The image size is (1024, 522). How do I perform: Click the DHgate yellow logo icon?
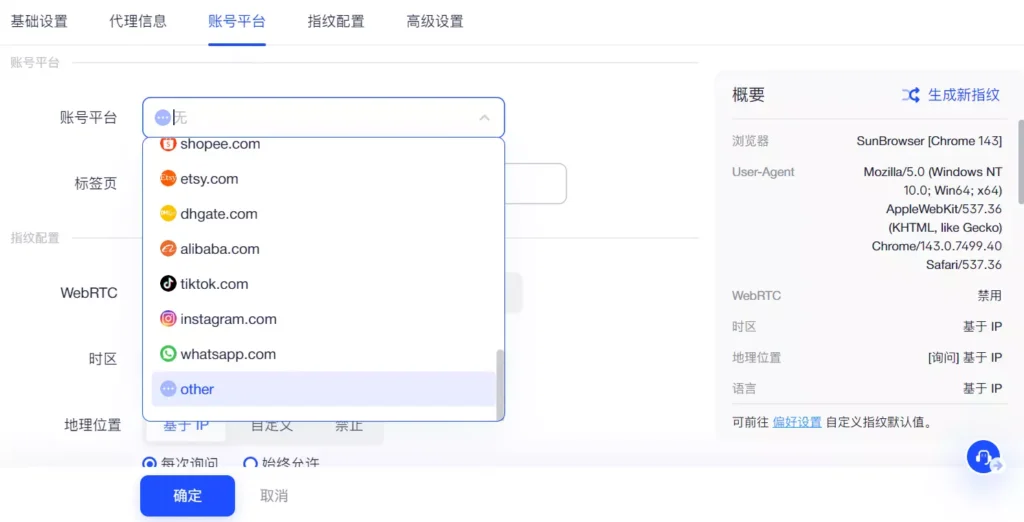click(x=168, y=214)
